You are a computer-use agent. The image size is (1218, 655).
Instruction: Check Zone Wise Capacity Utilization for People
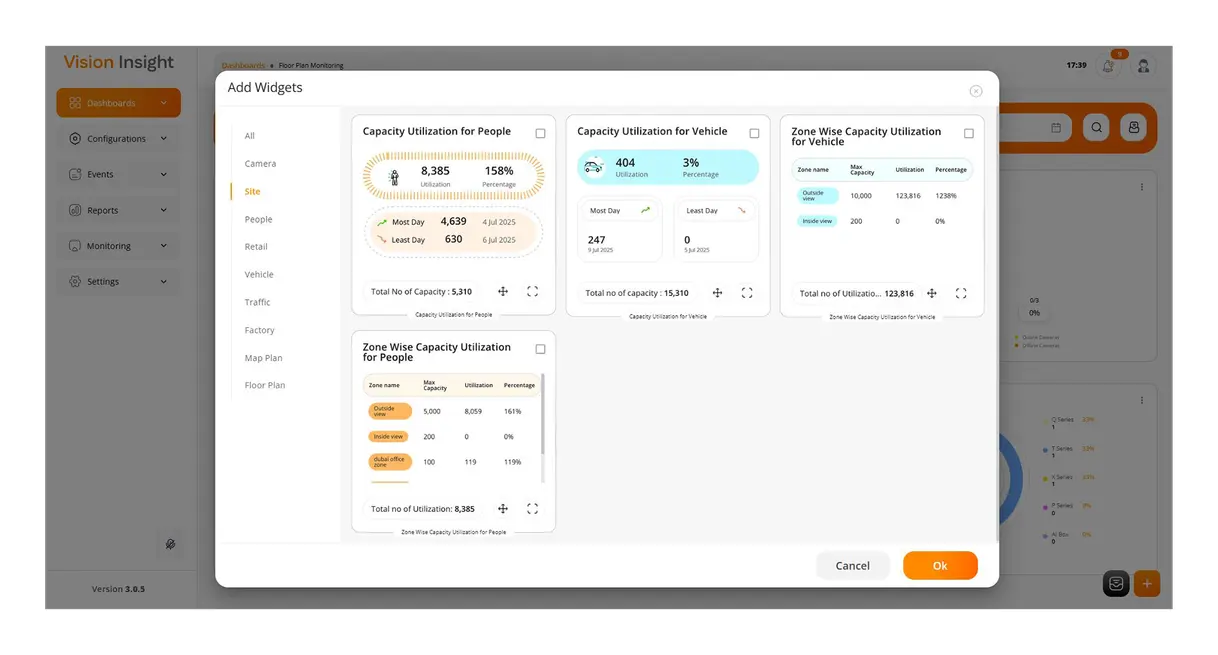coord(540,349)
